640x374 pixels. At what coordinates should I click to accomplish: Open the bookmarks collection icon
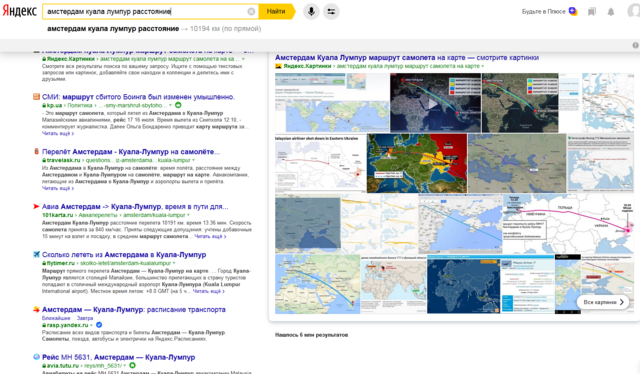592,12
